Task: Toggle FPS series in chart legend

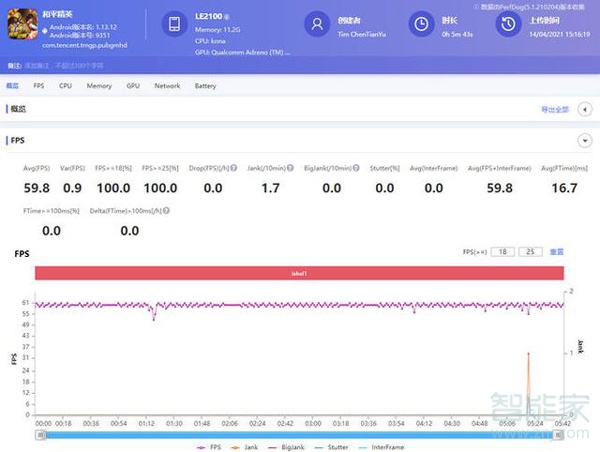Action: point(212,447)
